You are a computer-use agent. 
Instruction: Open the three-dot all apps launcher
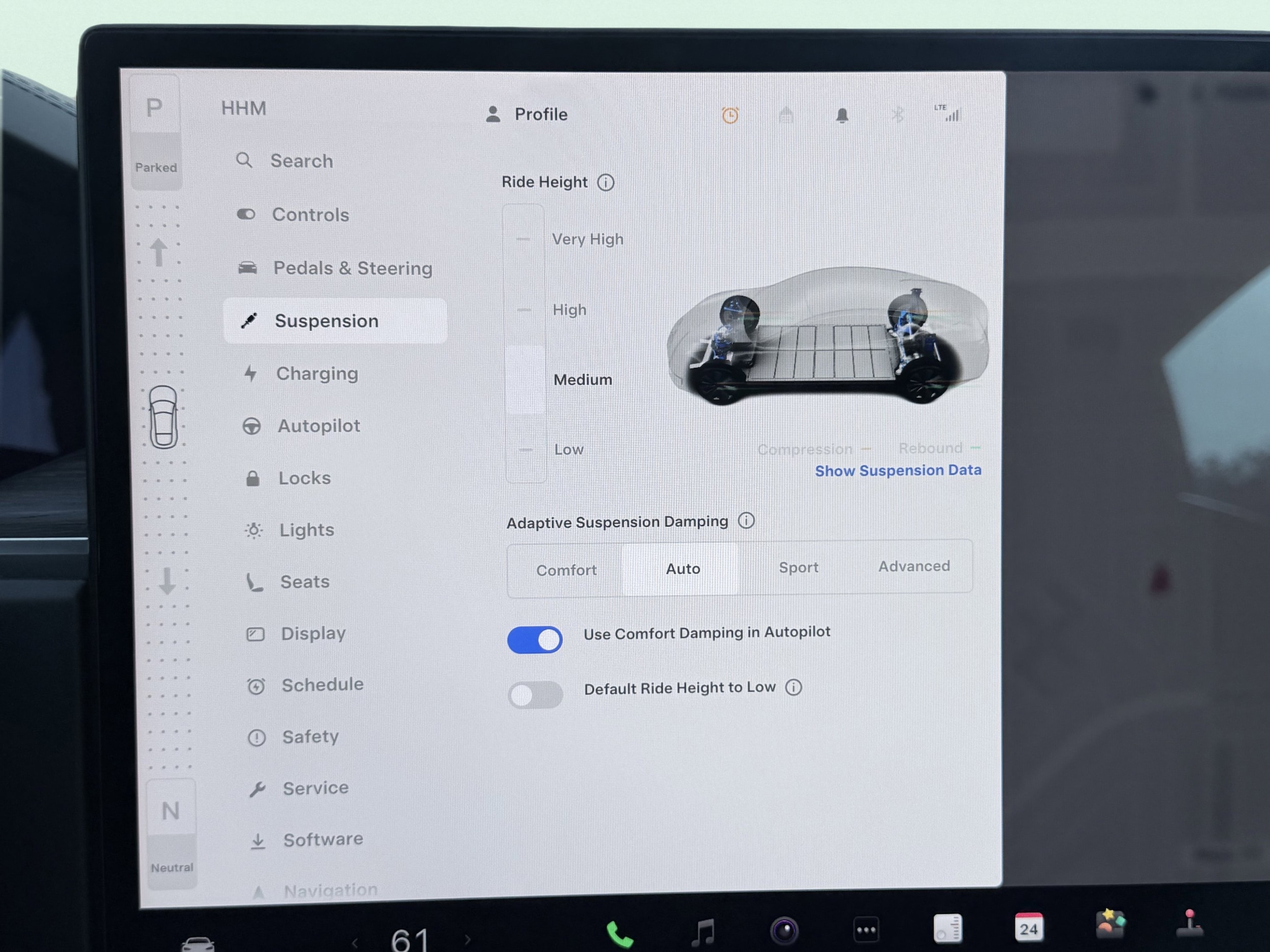tap(866, 930)
